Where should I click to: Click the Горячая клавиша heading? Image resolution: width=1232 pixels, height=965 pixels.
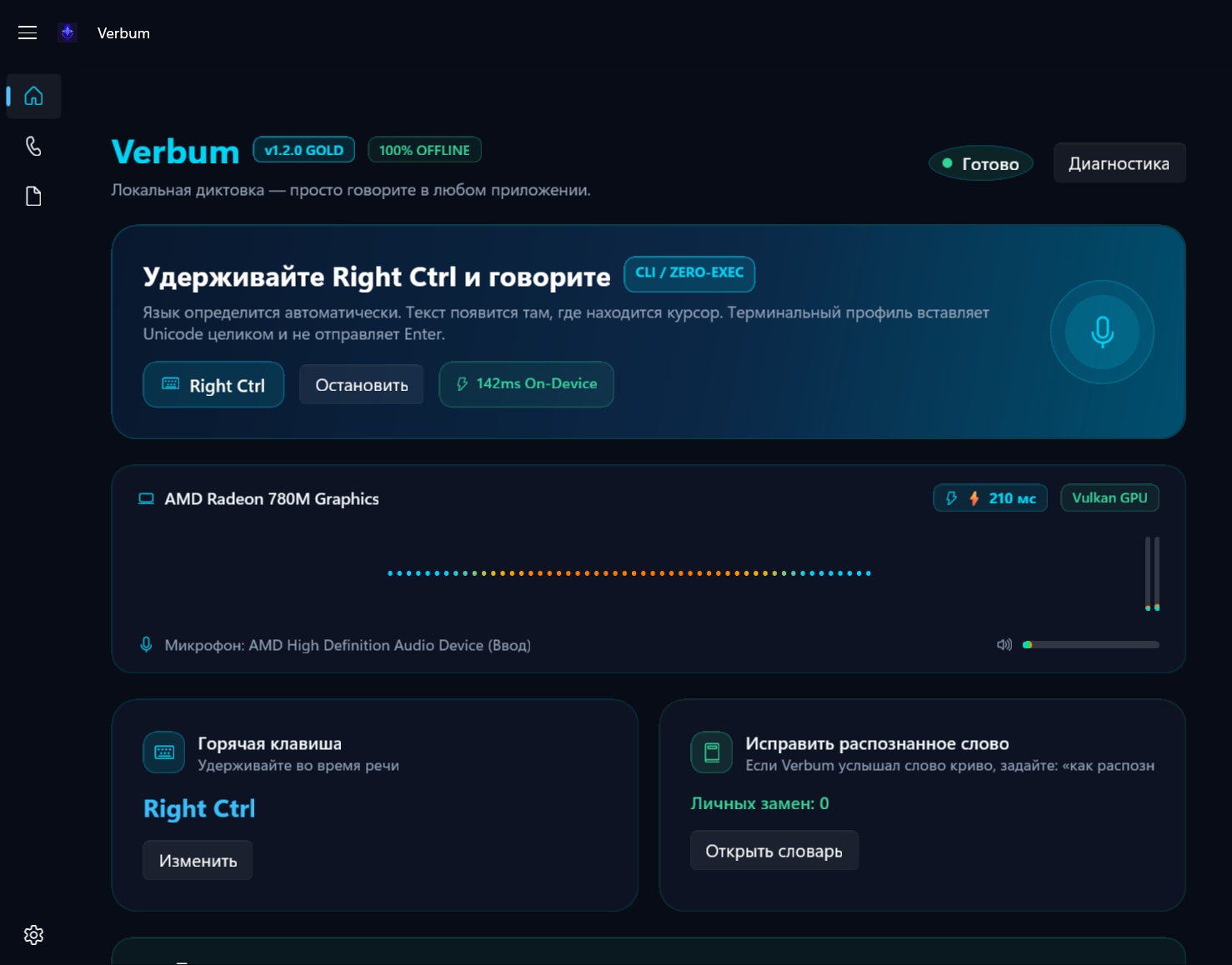270,743
